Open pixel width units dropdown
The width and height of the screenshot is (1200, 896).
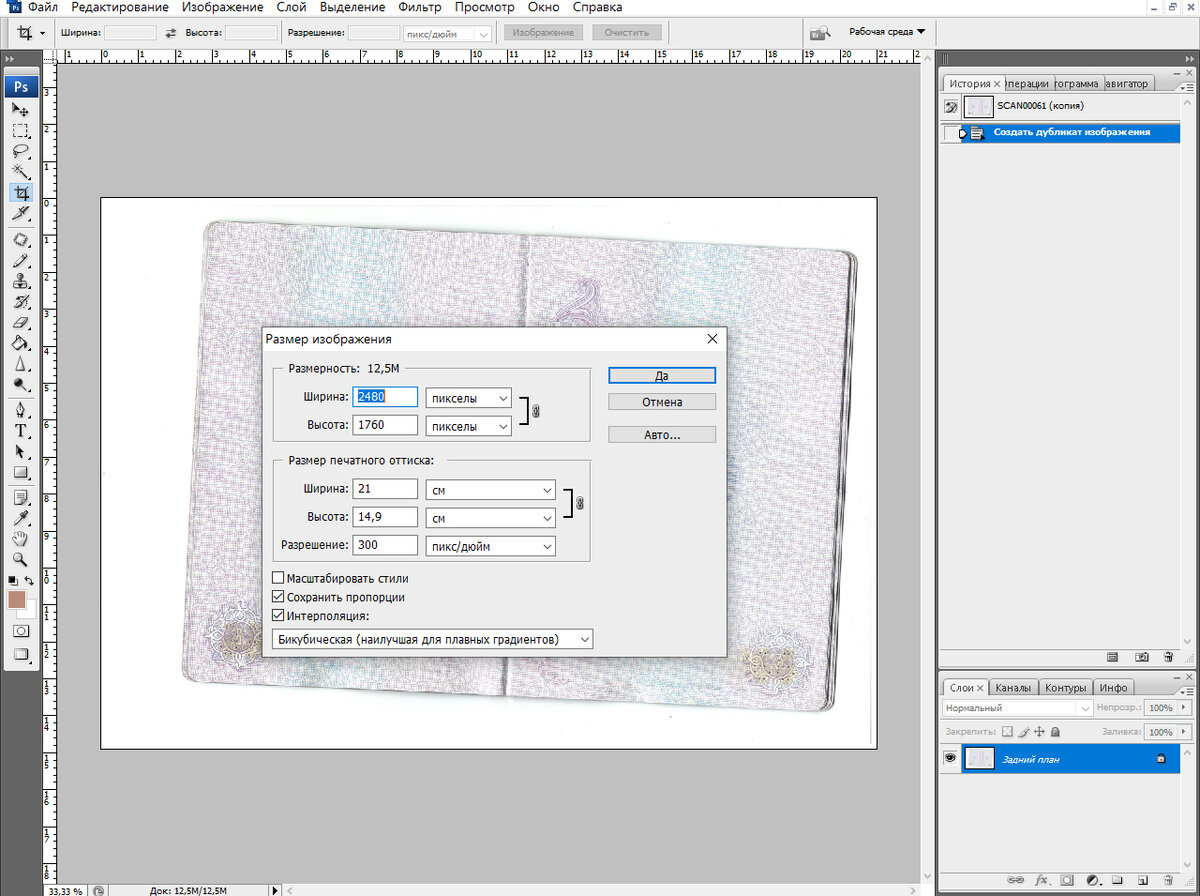469,398
